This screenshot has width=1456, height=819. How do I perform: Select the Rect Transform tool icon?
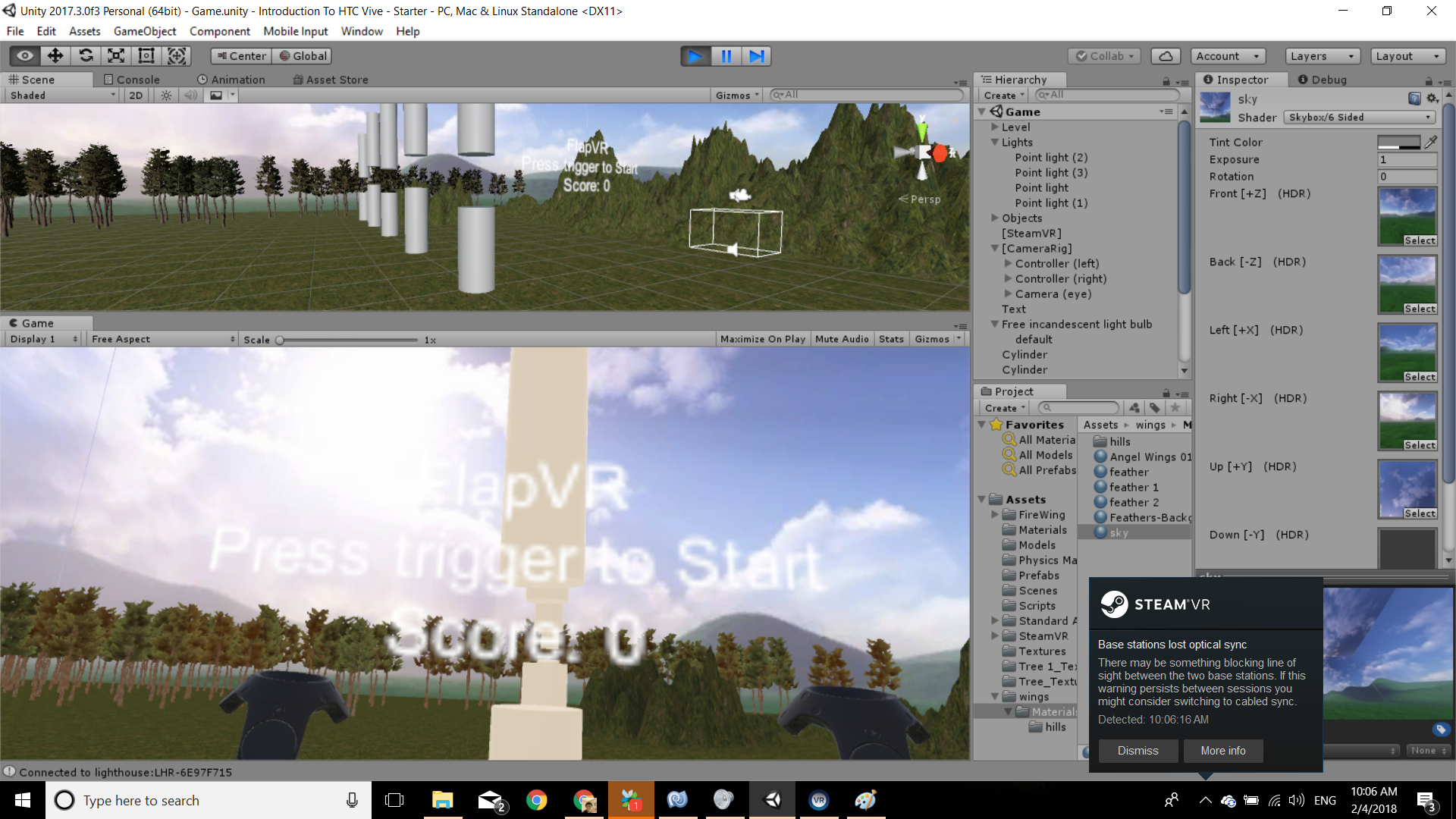[x=146, y=56]
